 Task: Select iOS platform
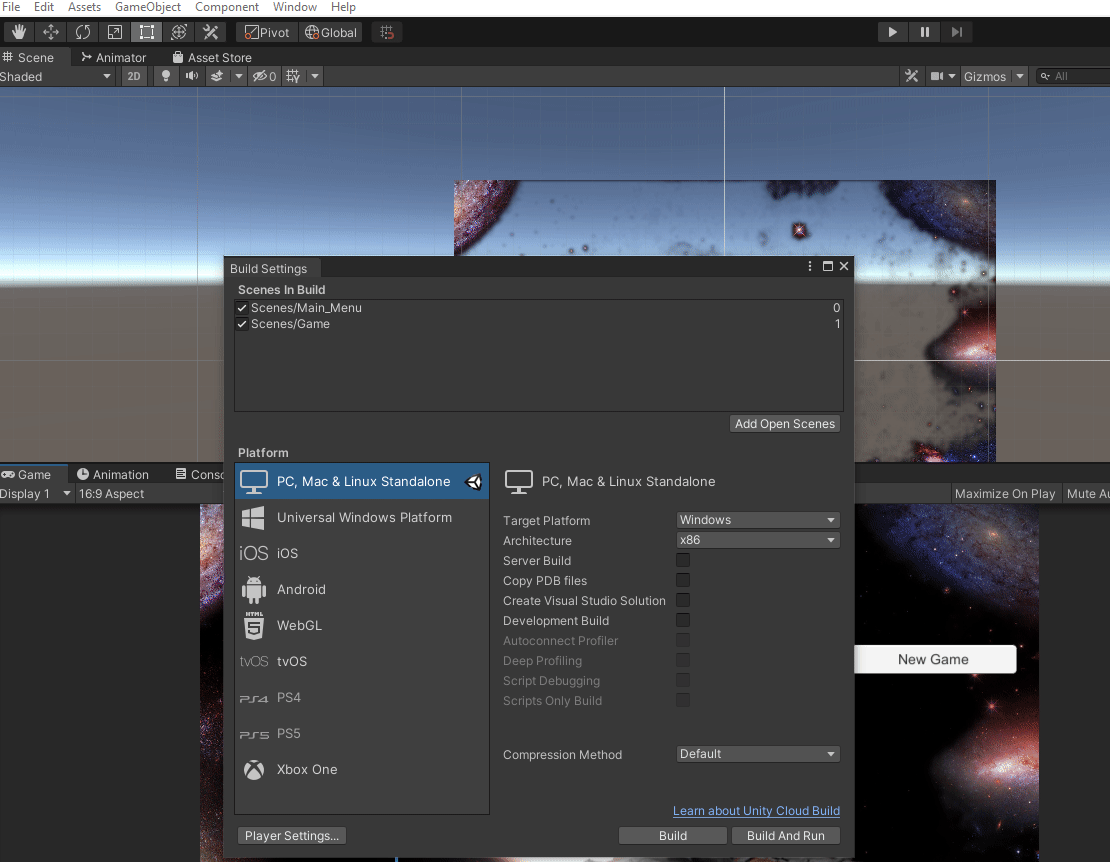pyautogui.click(x=362, y=553)
